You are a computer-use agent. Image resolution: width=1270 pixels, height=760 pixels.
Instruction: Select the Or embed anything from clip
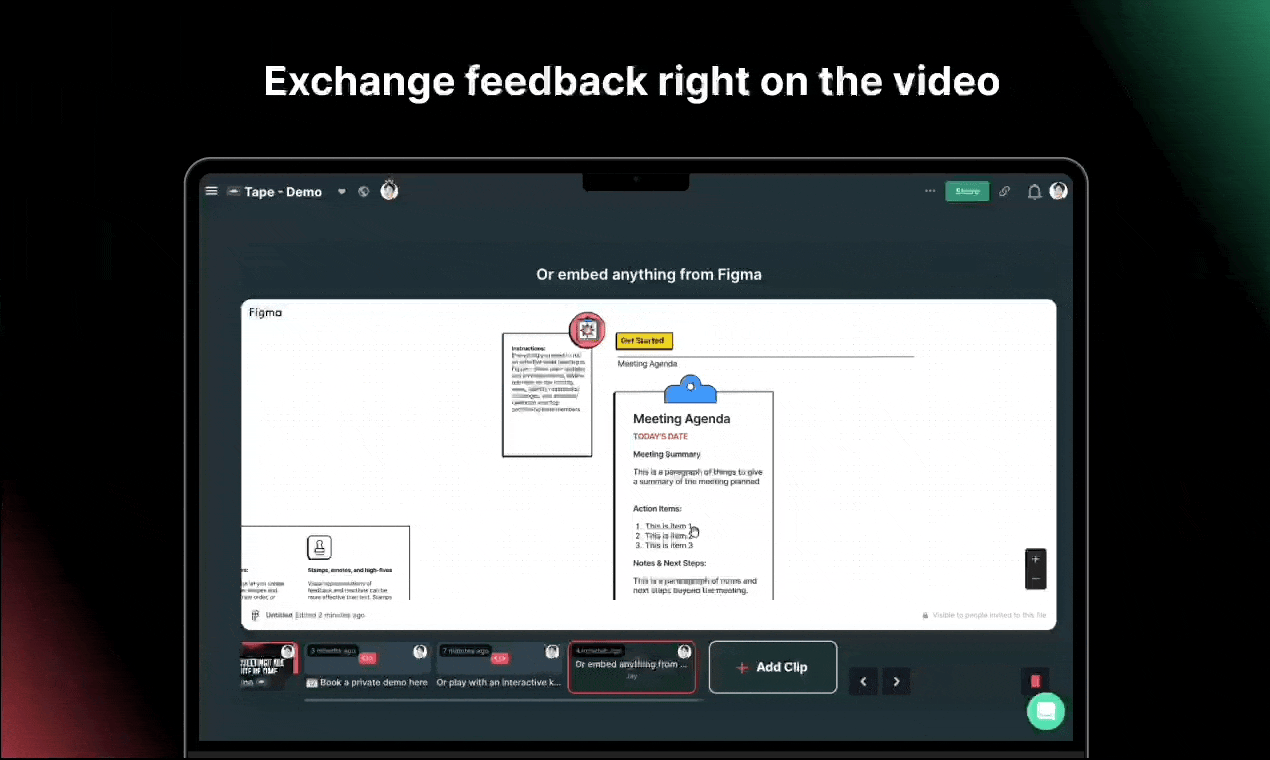[x=632, y=667]
